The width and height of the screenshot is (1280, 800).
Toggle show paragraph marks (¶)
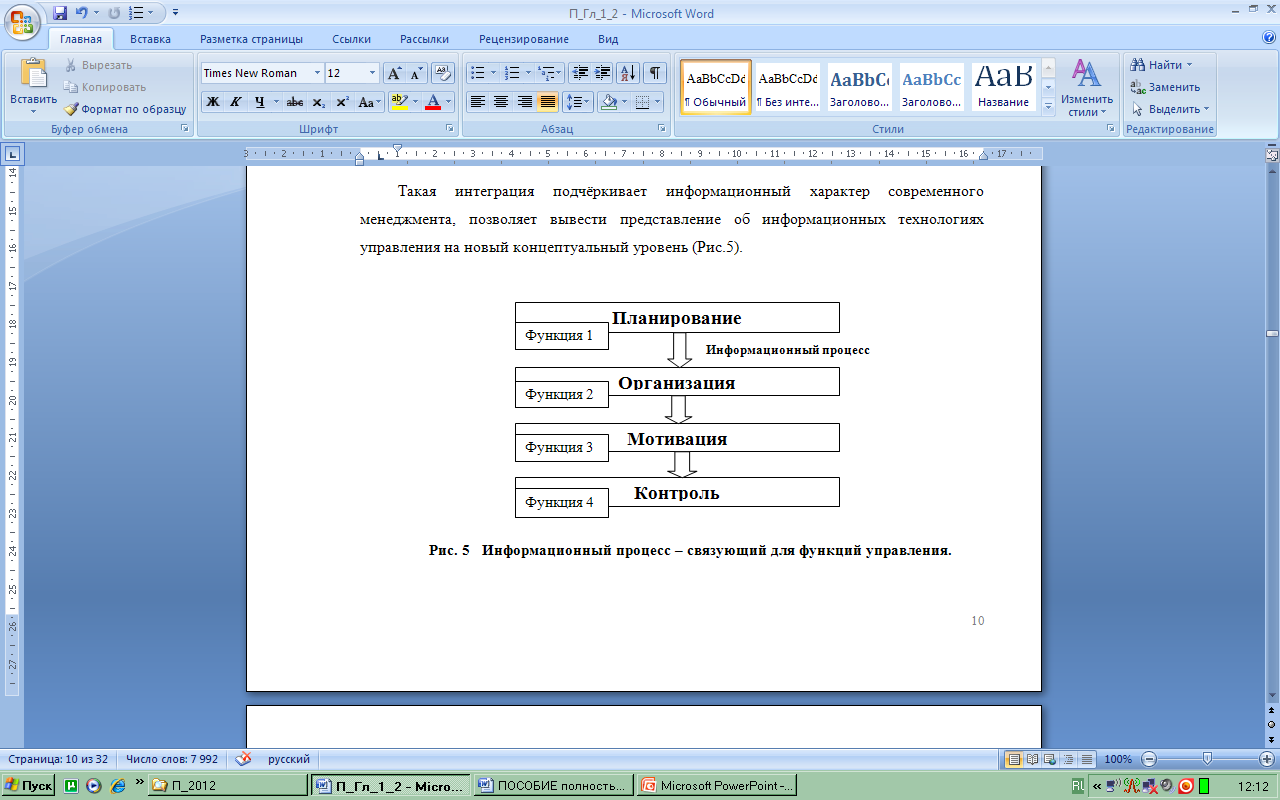click(x=655, y=73)
